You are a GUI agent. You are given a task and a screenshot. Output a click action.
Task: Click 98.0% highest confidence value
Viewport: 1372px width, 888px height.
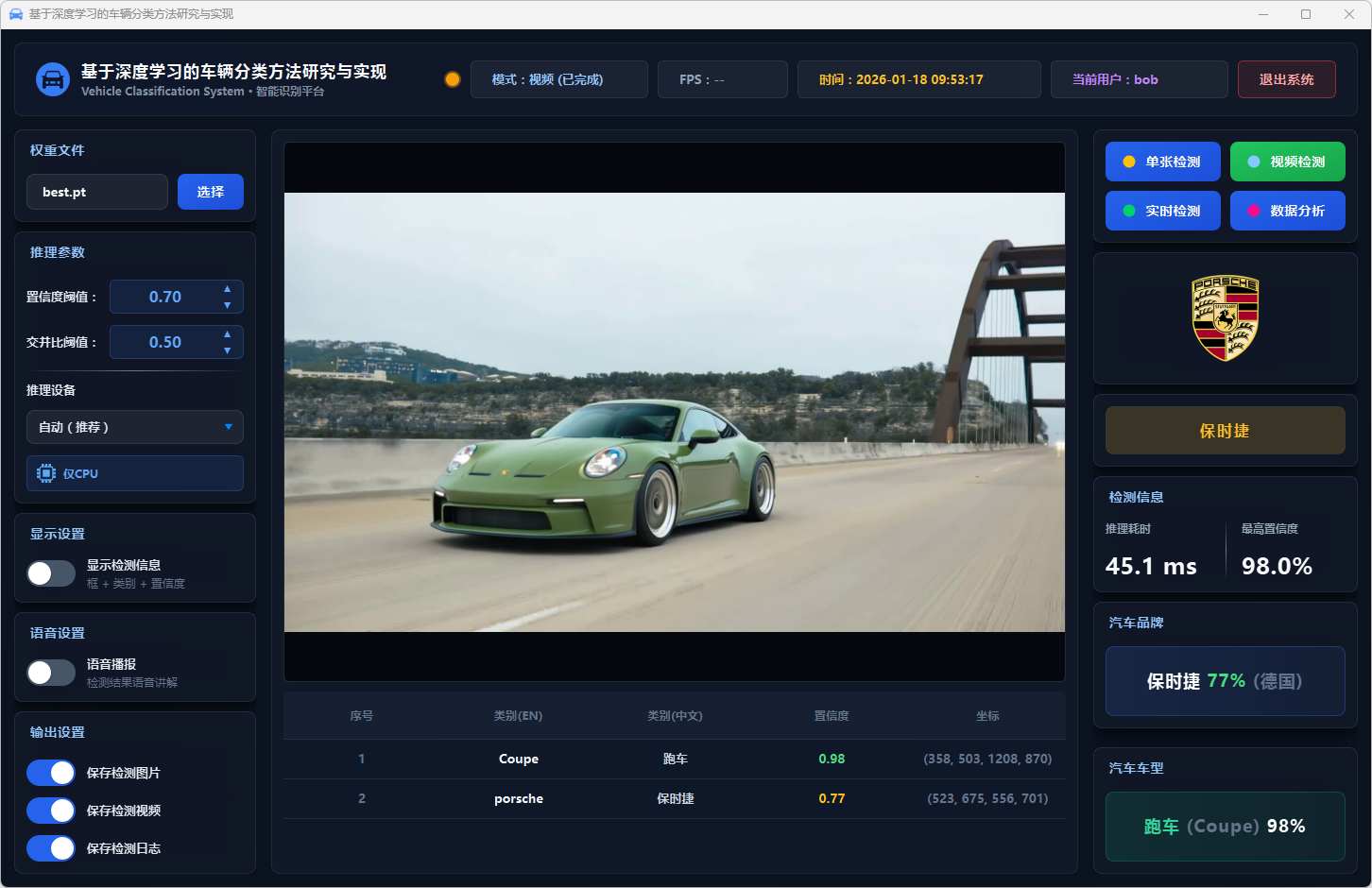[x=1277, y=566]
